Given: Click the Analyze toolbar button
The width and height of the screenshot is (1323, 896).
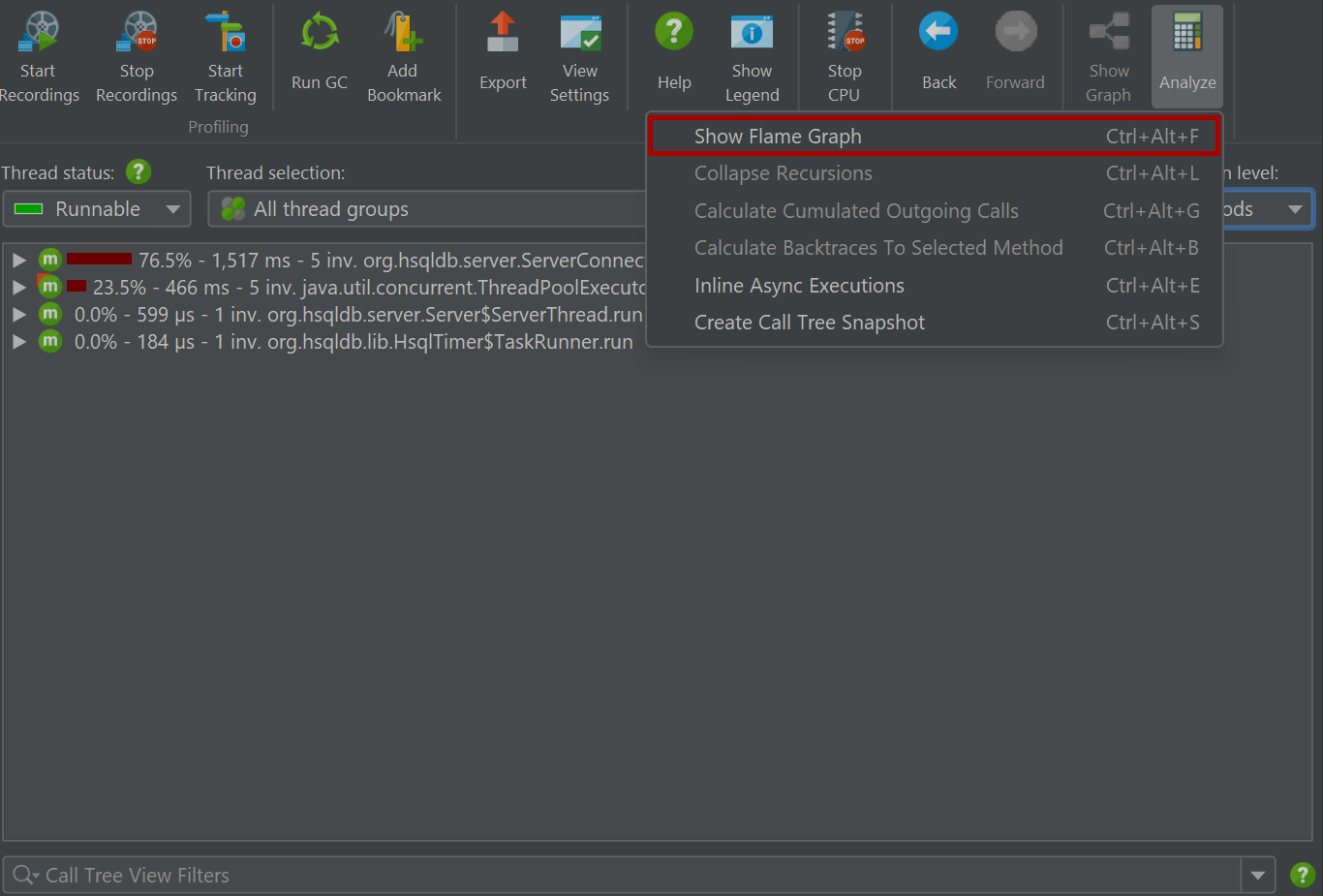Looking at the screenshot, I should (1187, 56).
